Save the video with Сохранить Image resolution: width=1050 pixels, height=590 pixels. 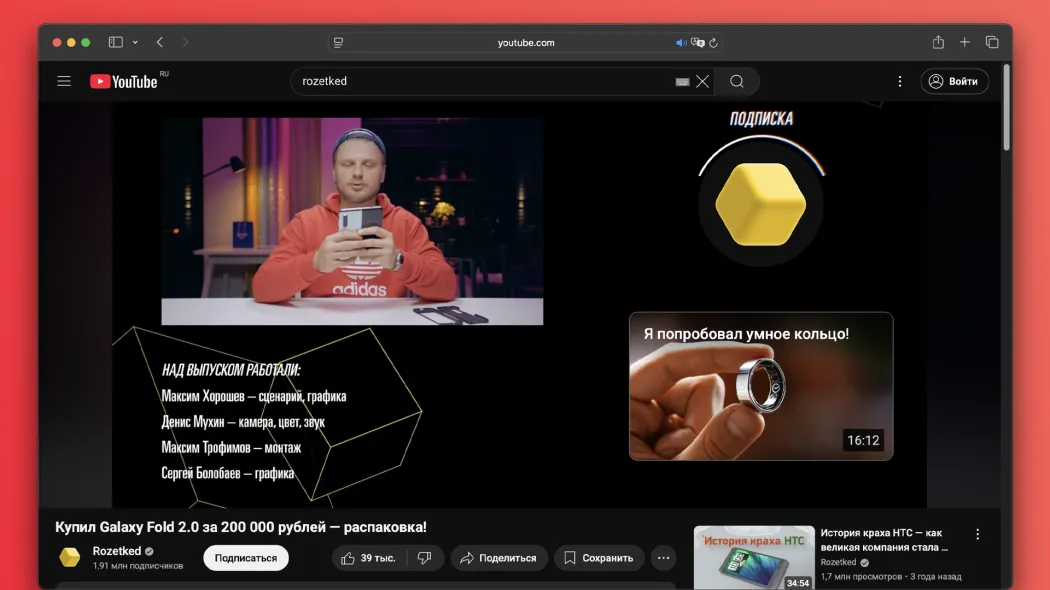point(599,558)
